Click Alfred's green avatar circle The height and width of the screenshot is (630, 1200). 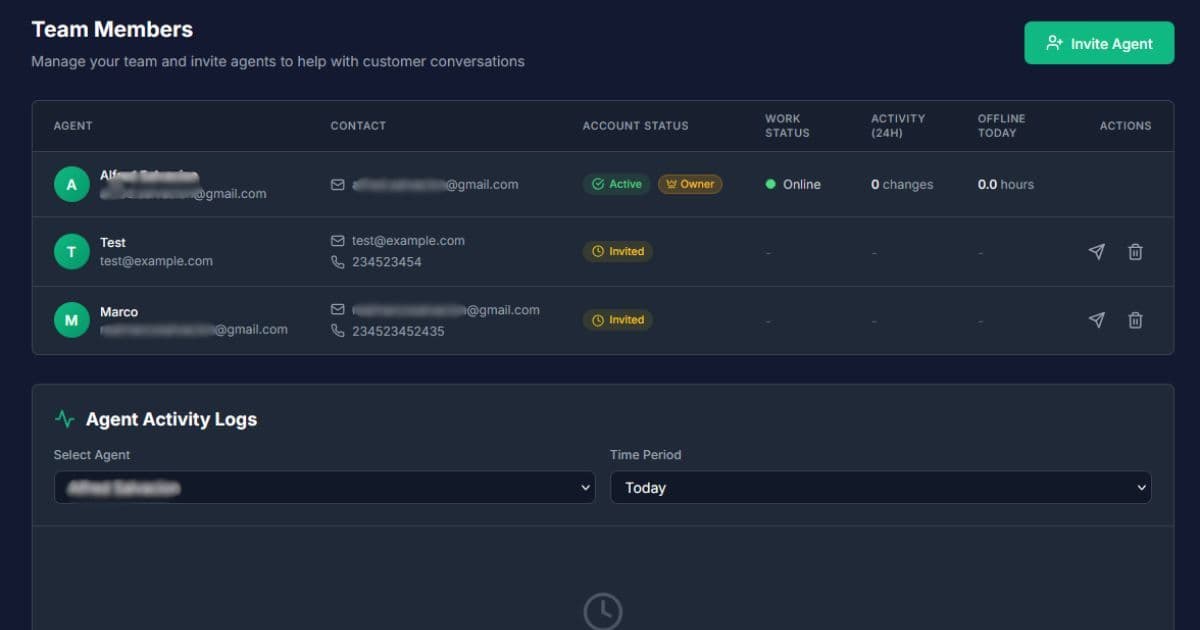[x=71, y=184]
